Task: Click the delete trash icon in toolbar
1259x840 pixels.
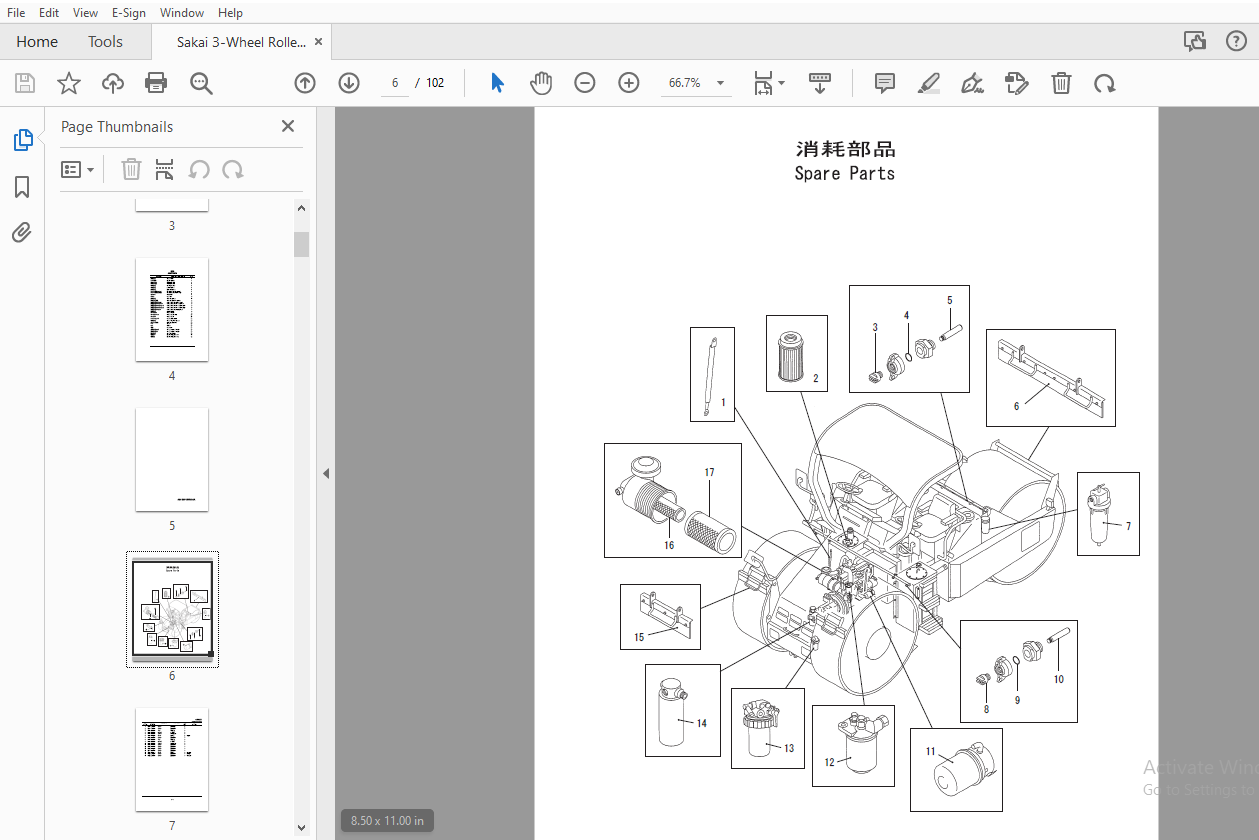Action: (x=1061, y=83)
